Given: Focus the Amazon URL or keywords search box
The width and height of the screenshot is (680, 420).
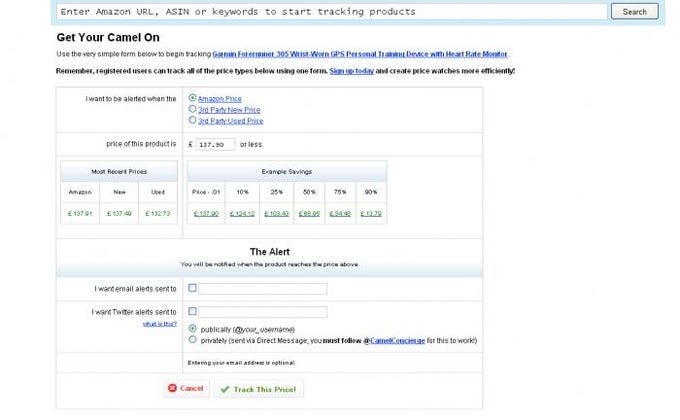Looking at the screenshot, I should coord(330,12).
